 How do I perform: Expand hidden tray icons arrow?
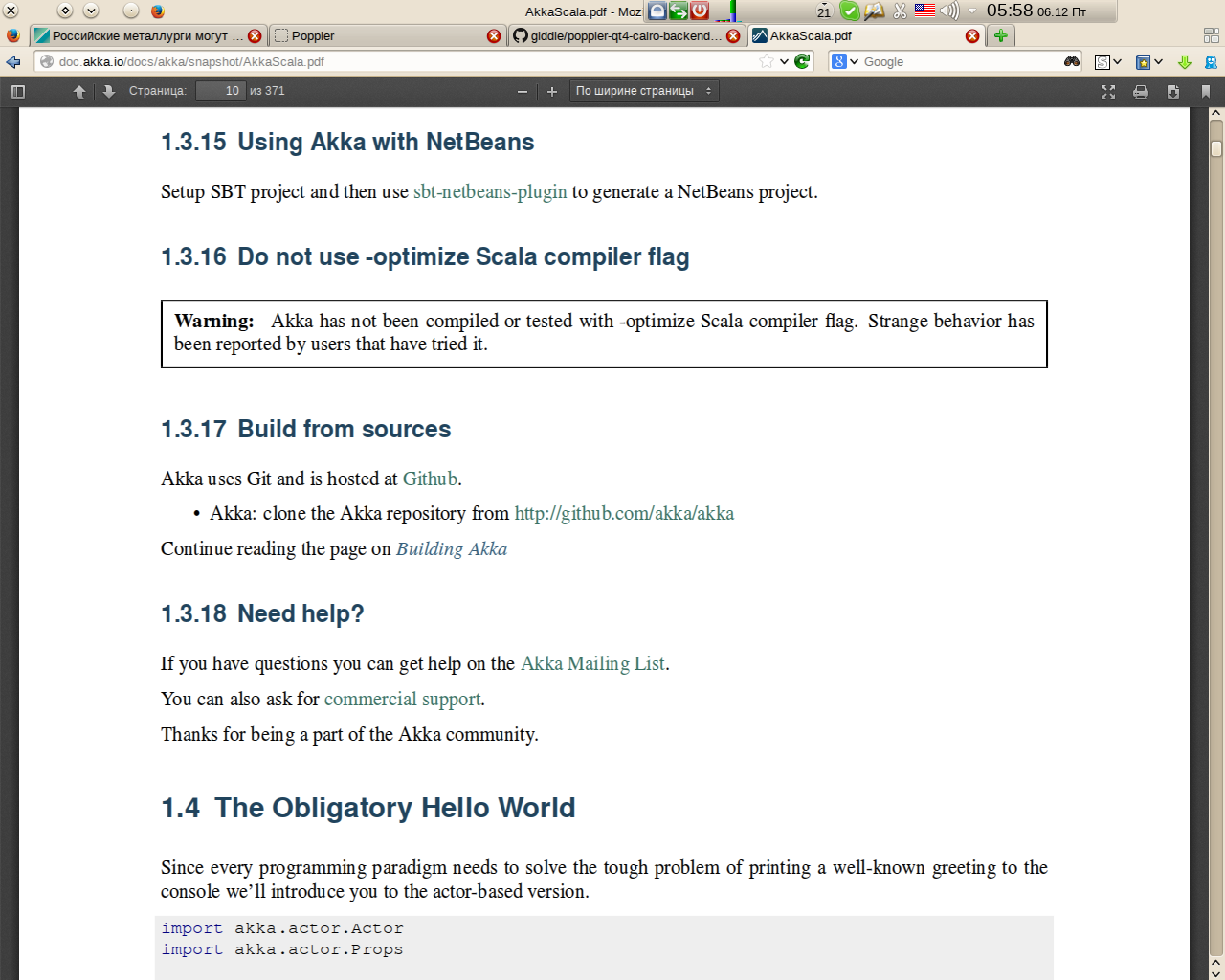pos(972,11)
